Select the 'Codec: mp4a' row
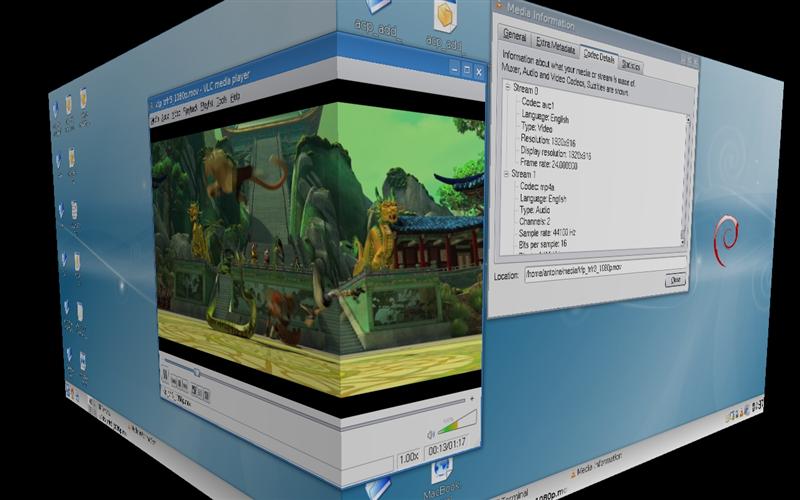The width and height of the screenshot is (800, 500). coord(537,186)
